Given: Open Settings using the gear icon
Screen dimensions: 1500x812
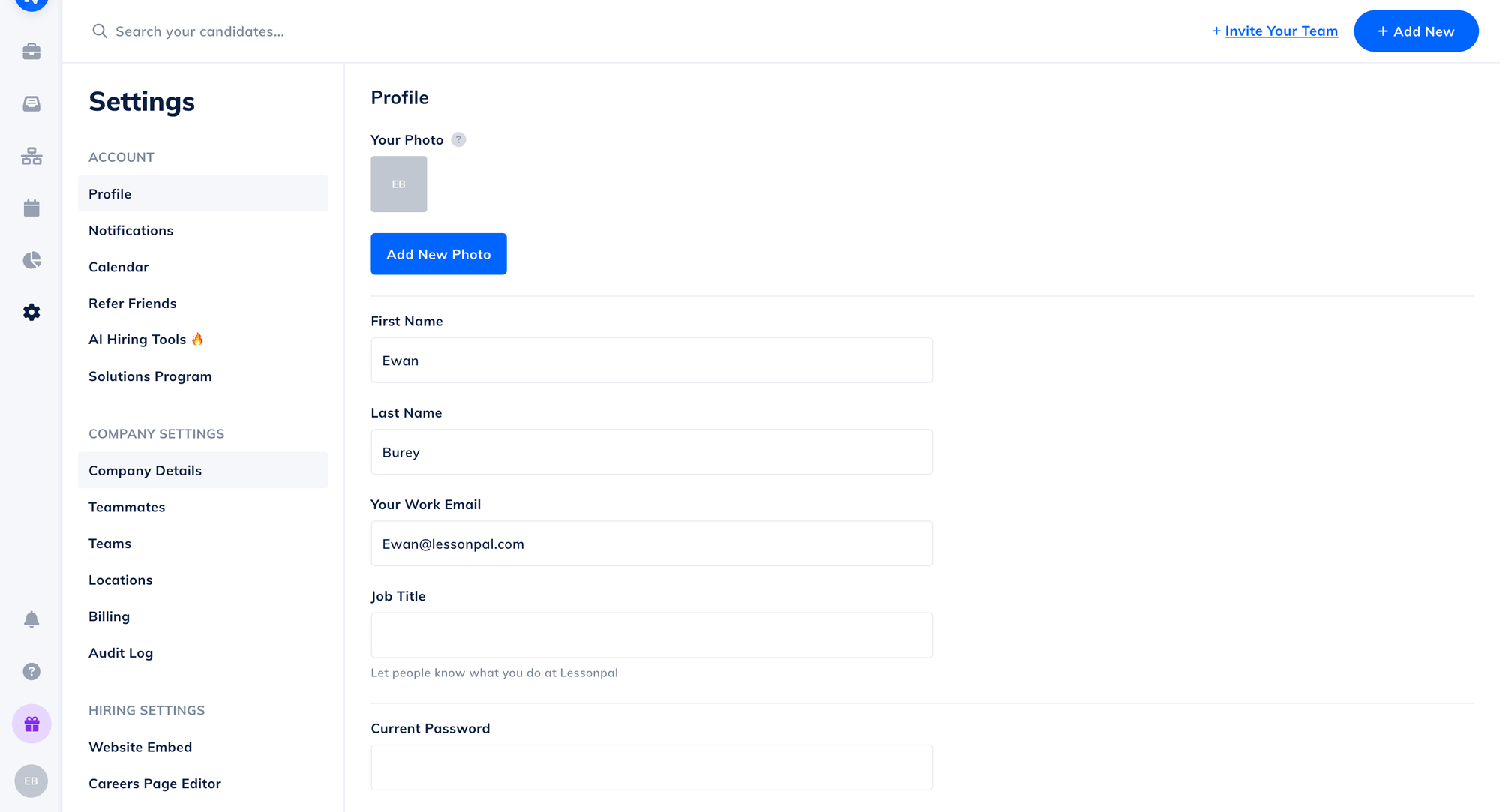Looking at the screenshot, I should click(31, 312).
